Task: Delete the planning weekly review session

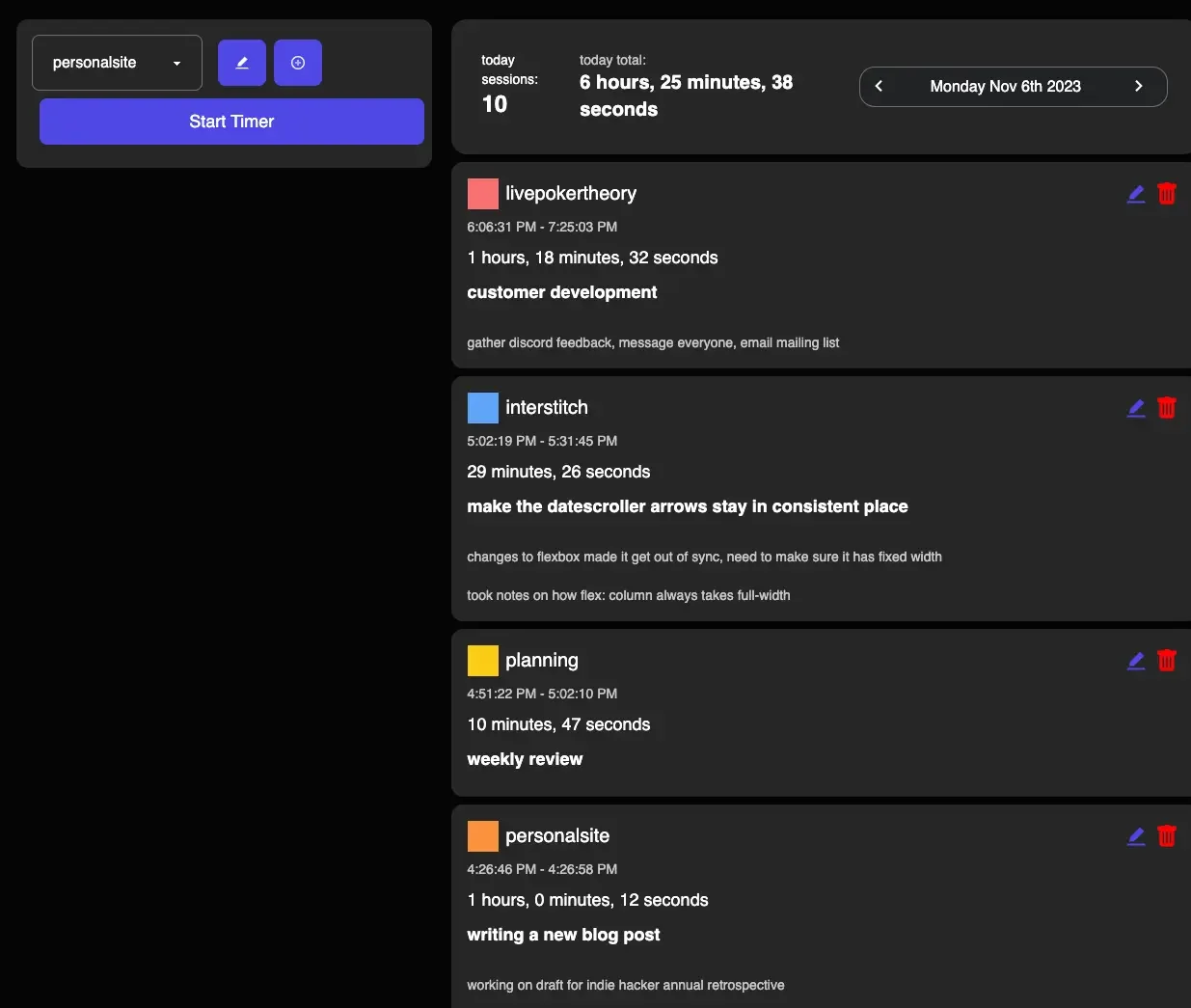Action: pos(1167,661)
